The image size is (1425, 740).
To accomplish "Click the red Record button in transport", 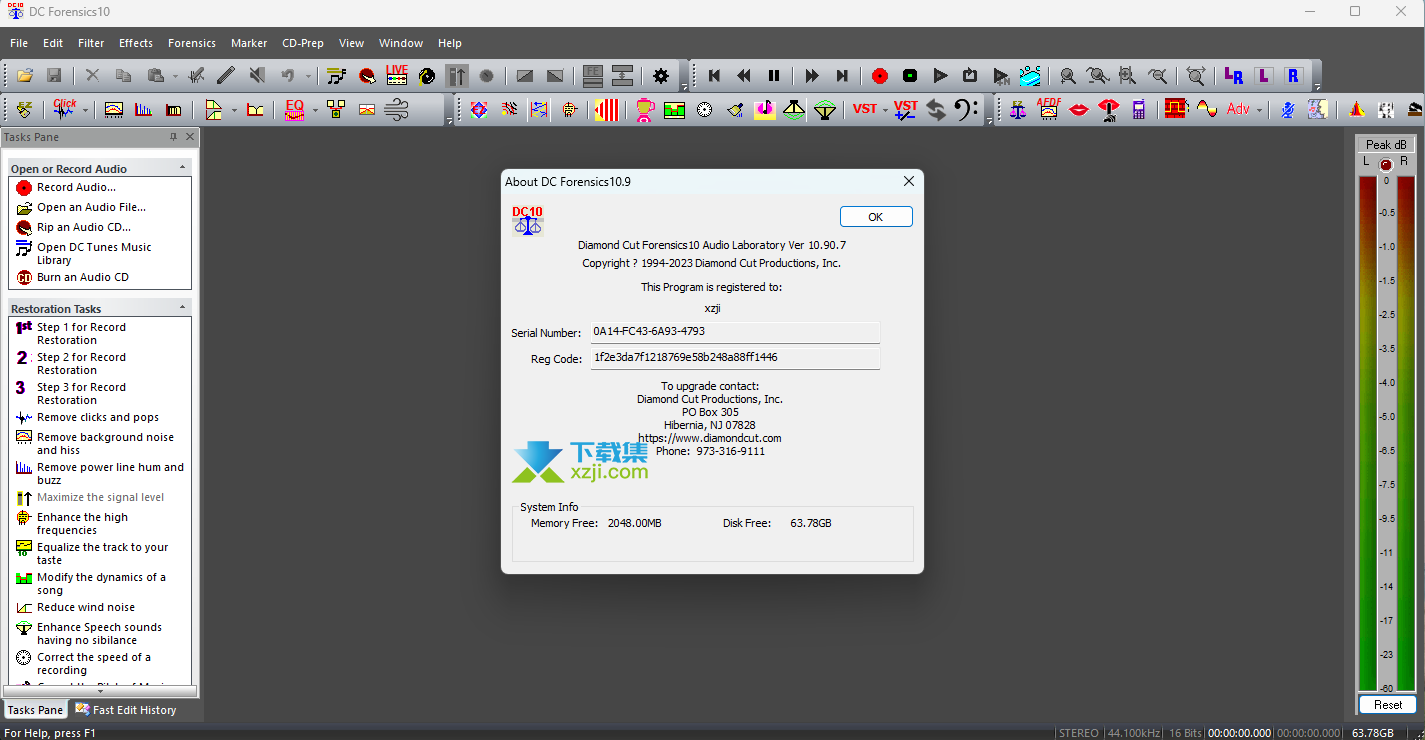I will click(879, 76).
